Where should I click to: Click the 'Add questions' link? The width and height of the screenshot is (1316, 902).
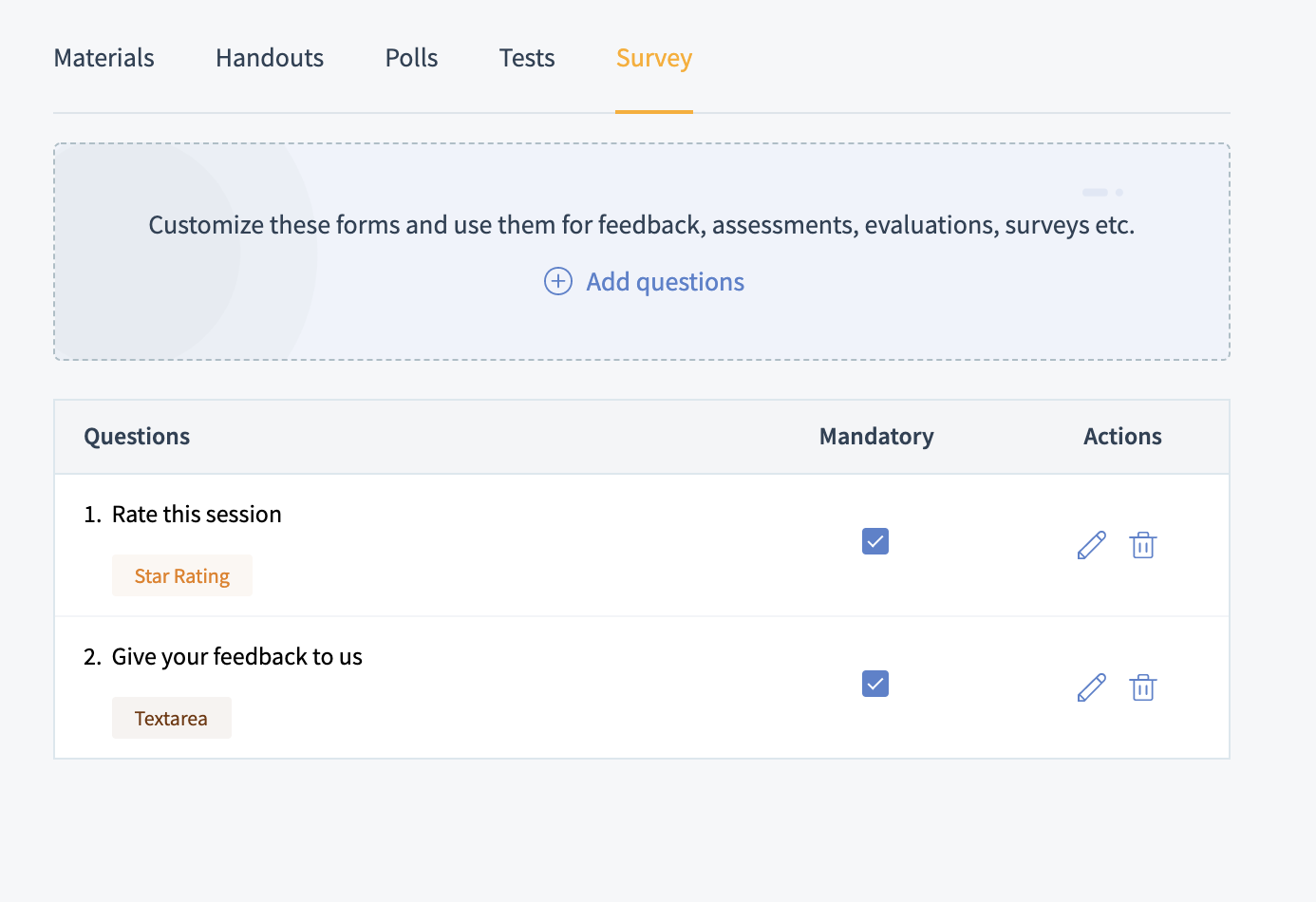coord(665,282)
